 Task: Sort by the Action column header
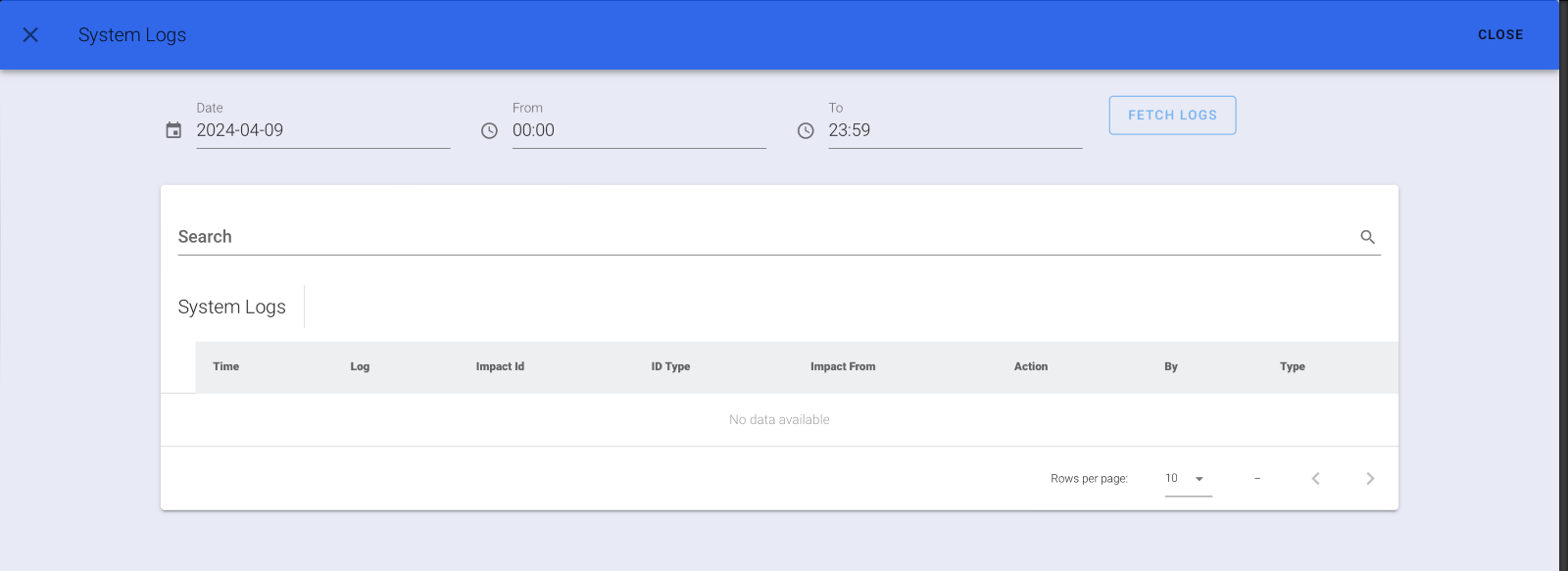click(x=1031, y=366)
